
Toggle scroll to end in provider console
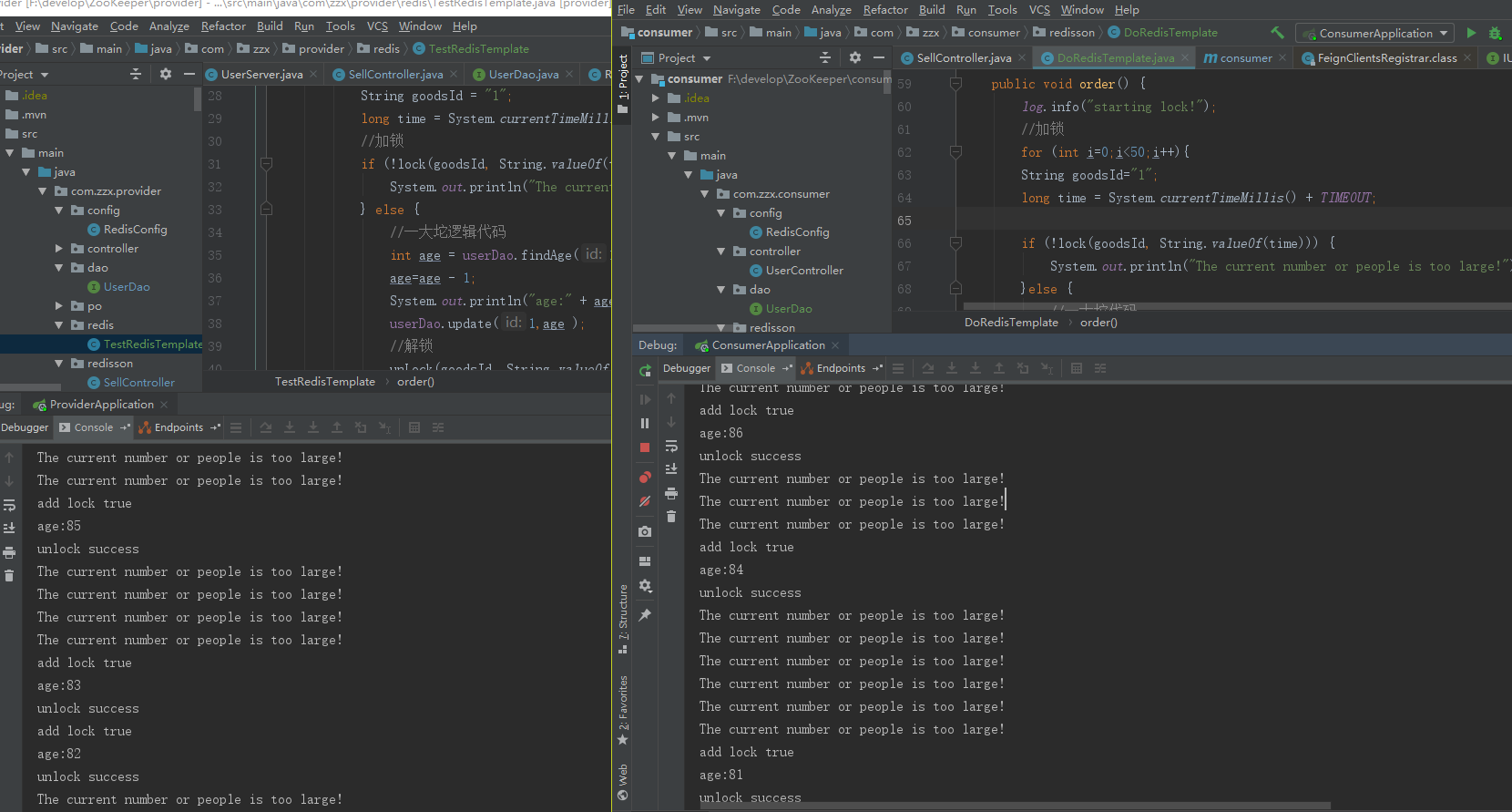pos(9,529)
